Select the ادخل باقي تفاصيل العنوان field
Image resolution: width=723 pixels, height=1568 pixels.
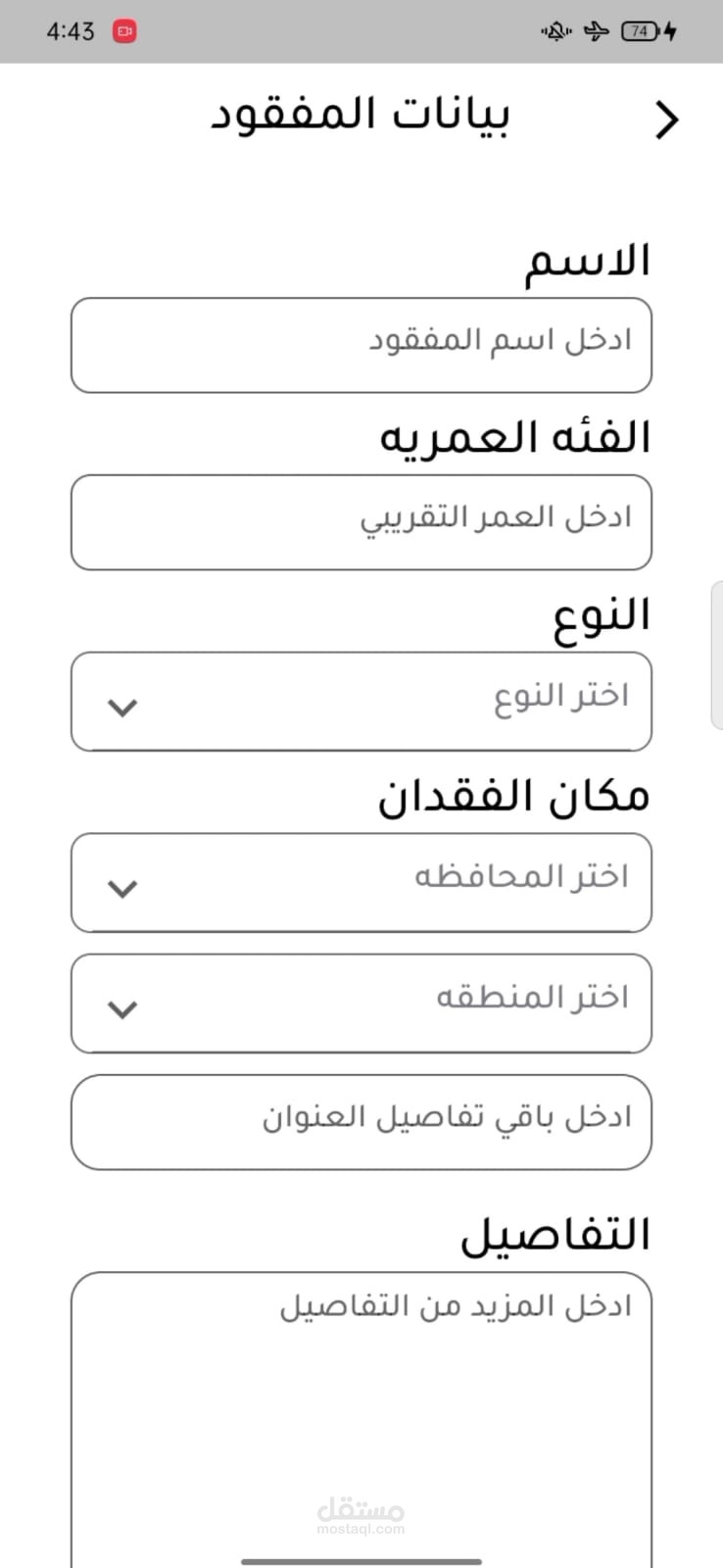(361, 1122)
